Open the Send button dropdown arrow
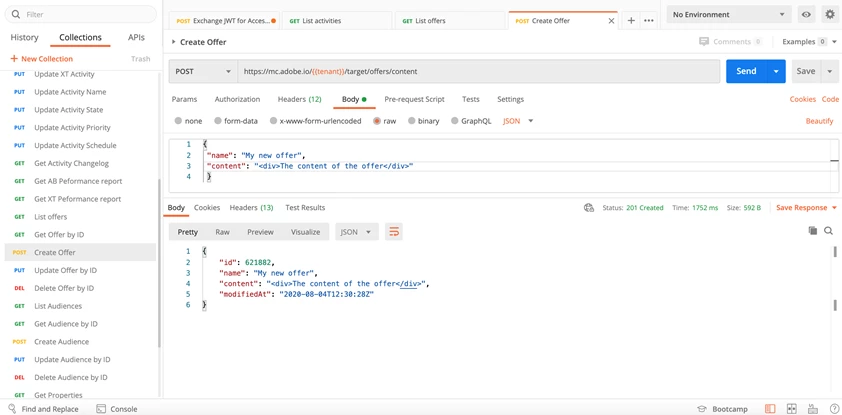The height and width of the screenshot is (415, 842). pyautogui.click(x=775, y=71)
